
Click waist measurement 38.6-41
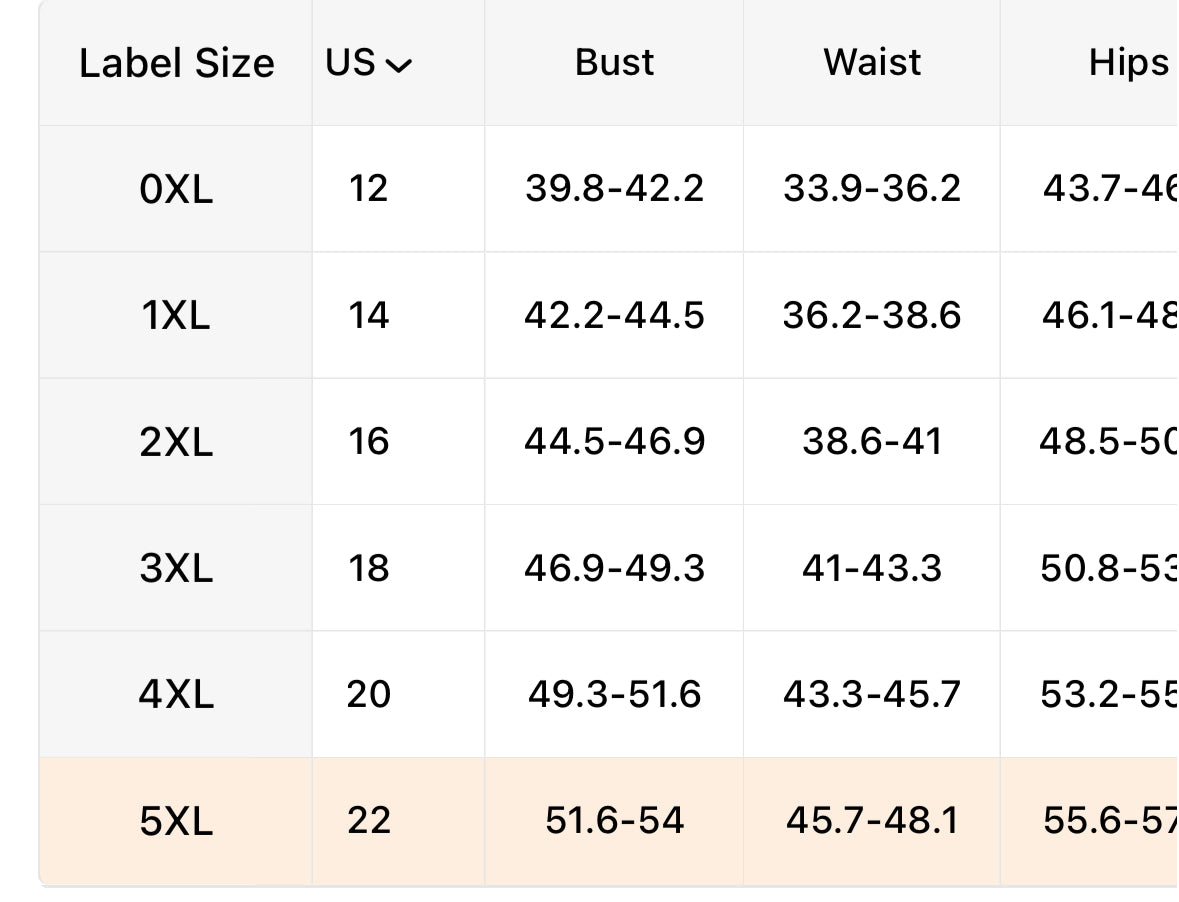click(872, 441)
